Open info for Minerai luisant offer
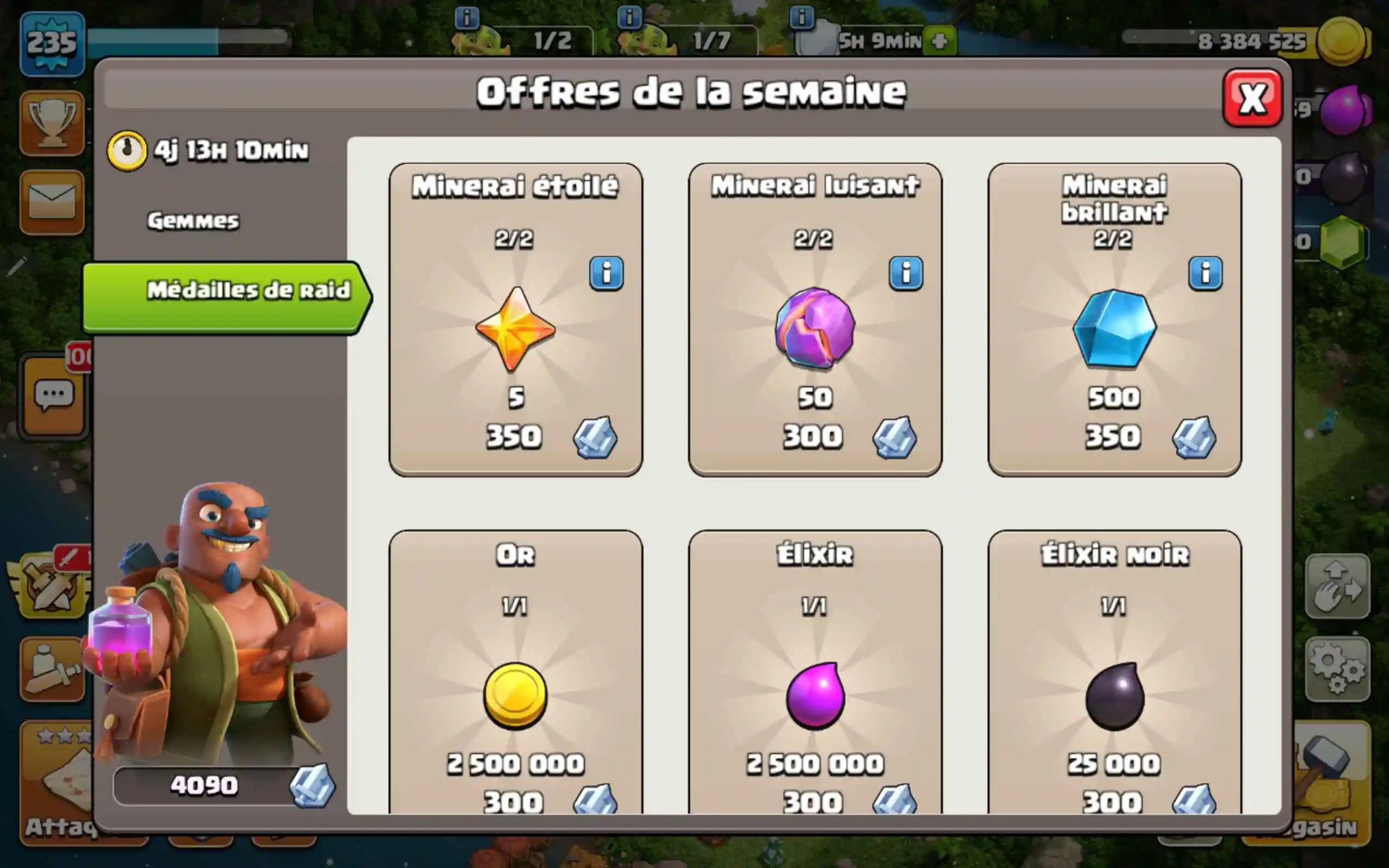The image size is (1389, 868). [x=906, y=273]
